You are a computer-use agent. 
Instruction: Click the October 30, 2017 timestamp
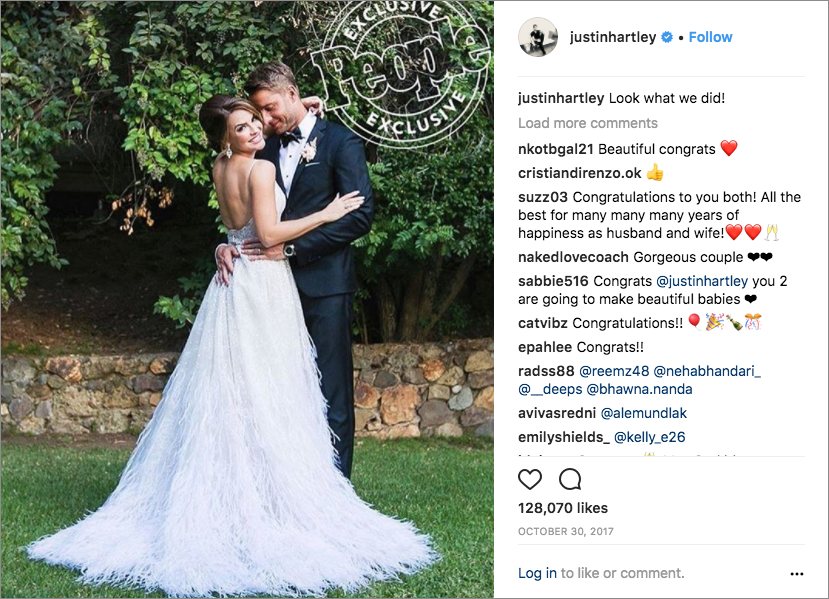point(566,531)
